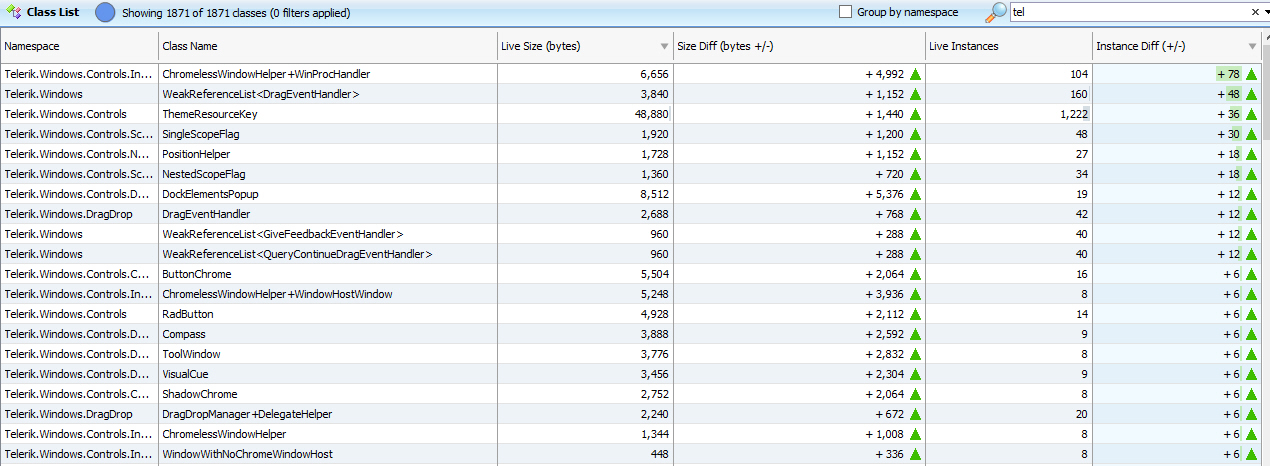Viewport: 1270px width, 466px height.
Task: Click the magnifying glass search icon
Action: tap(996, 12)
